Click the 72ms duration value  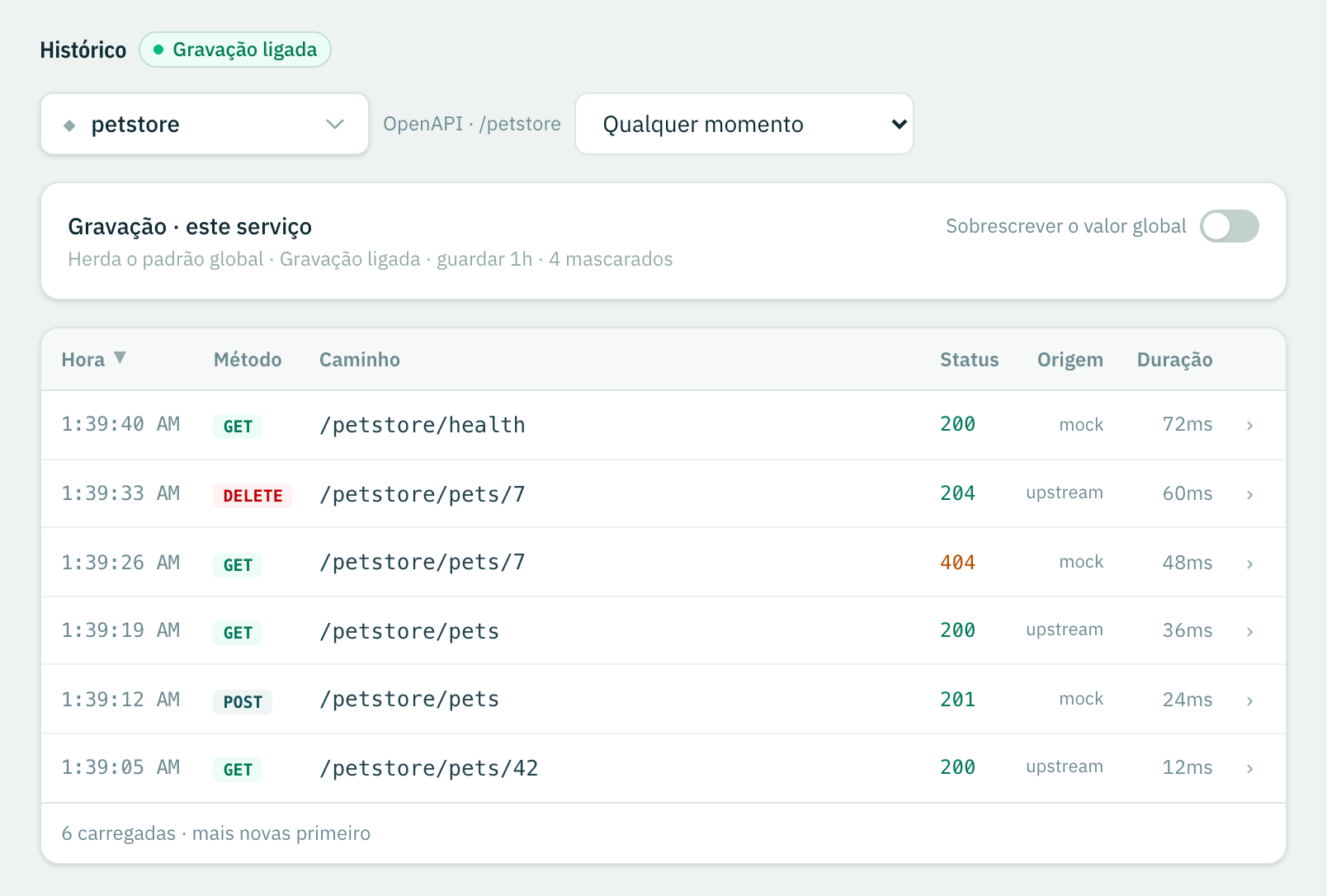coord(1188,424)
